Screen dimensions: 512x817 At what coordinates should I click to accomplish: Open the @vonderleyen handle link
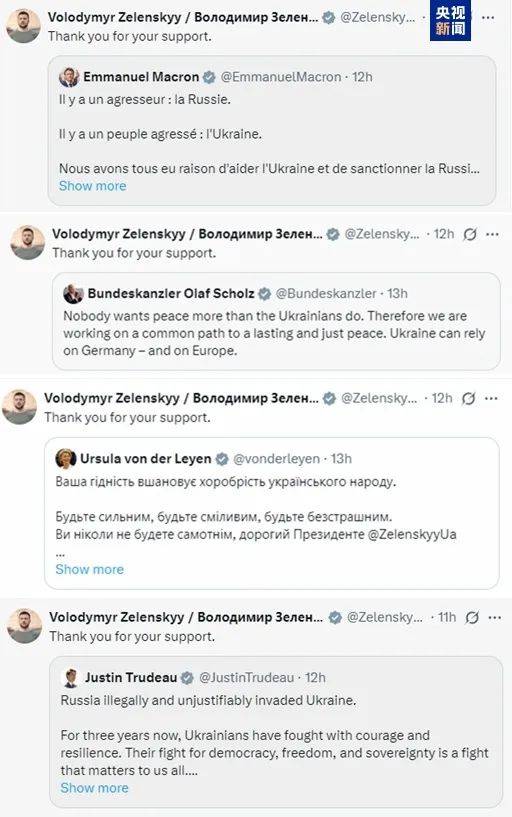pos(277,459)
